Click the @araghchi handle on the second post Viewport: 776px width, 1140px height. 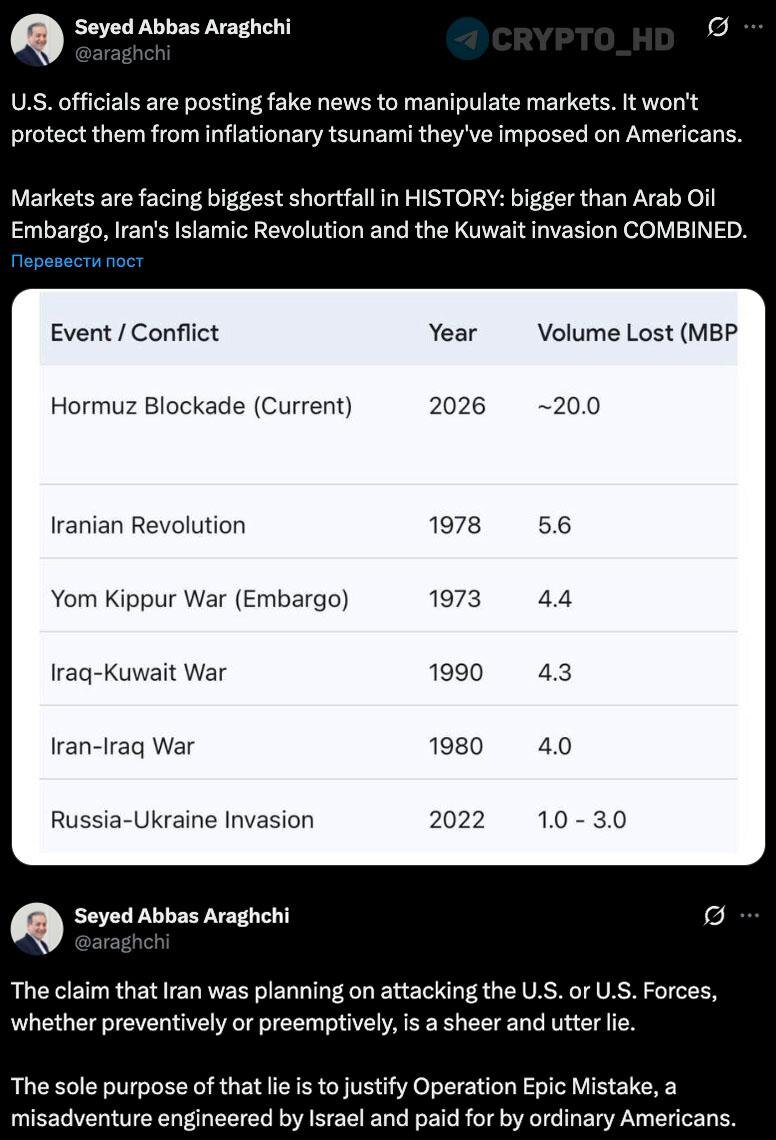(x=122, y=941)
